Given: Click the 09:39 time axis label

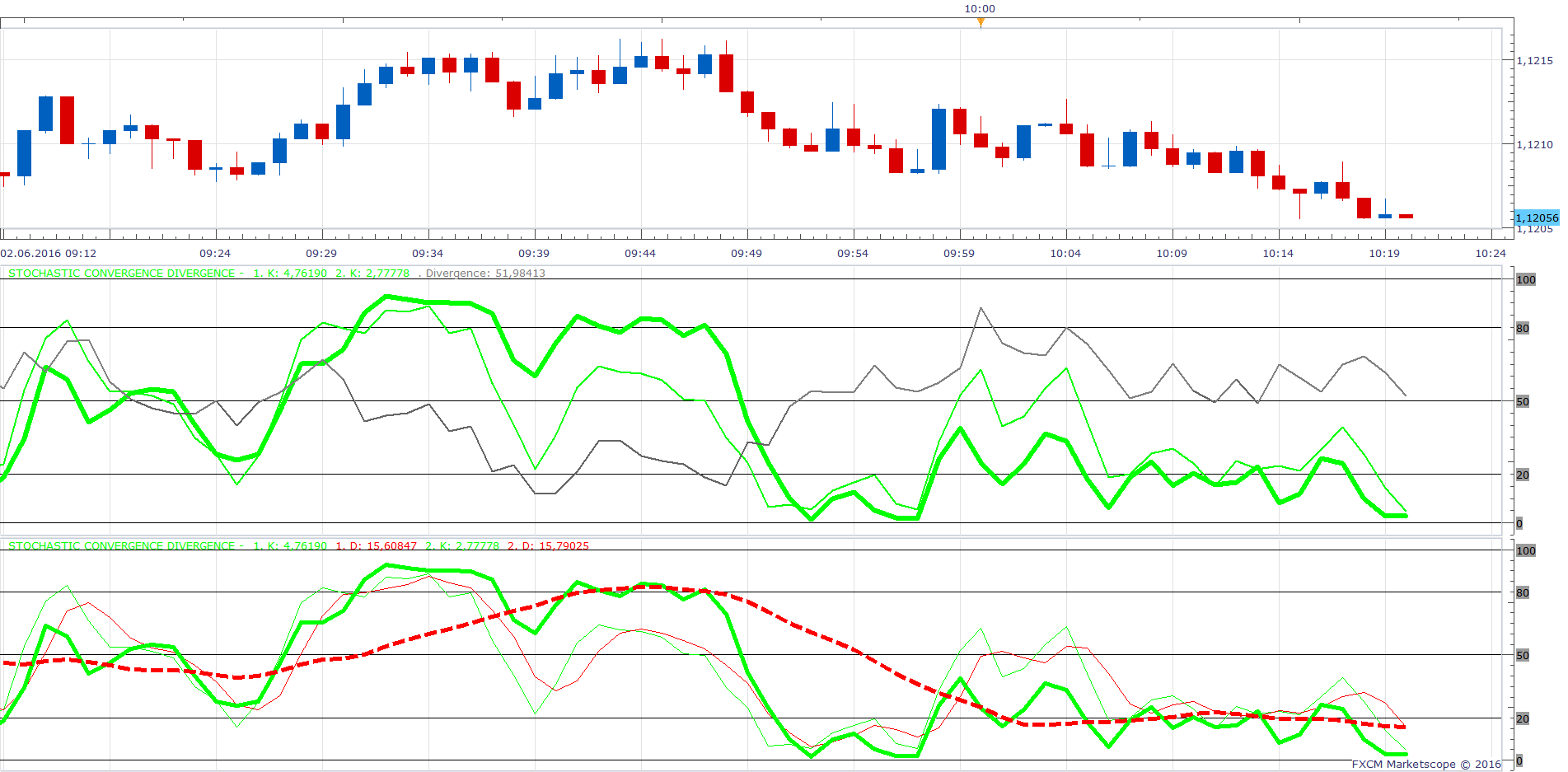Looking at the screenshot, I should coord(534,253).
